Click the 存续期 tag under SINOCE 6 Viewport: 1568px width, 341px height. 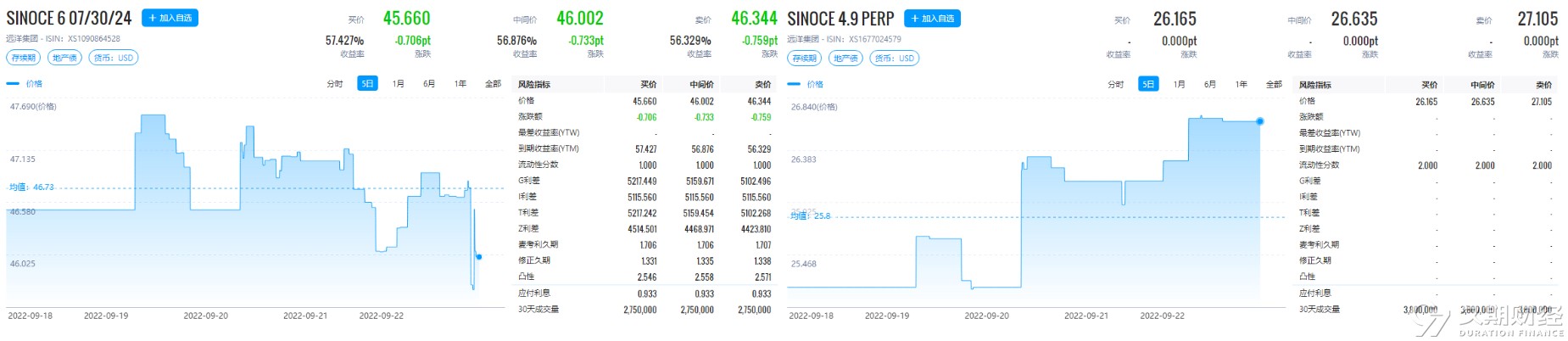coord(24,58)
